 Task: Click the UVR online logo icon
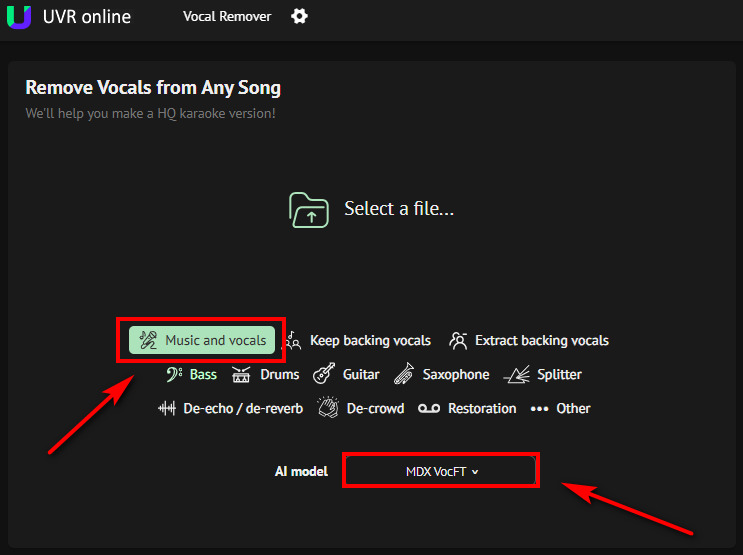click(19, 17)
